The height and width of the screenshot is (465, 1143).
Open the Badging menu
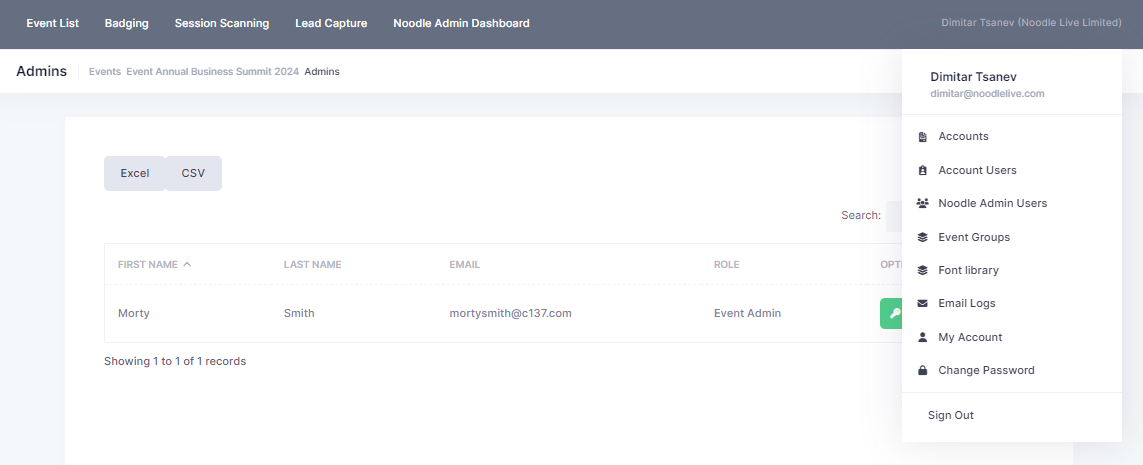126,23
